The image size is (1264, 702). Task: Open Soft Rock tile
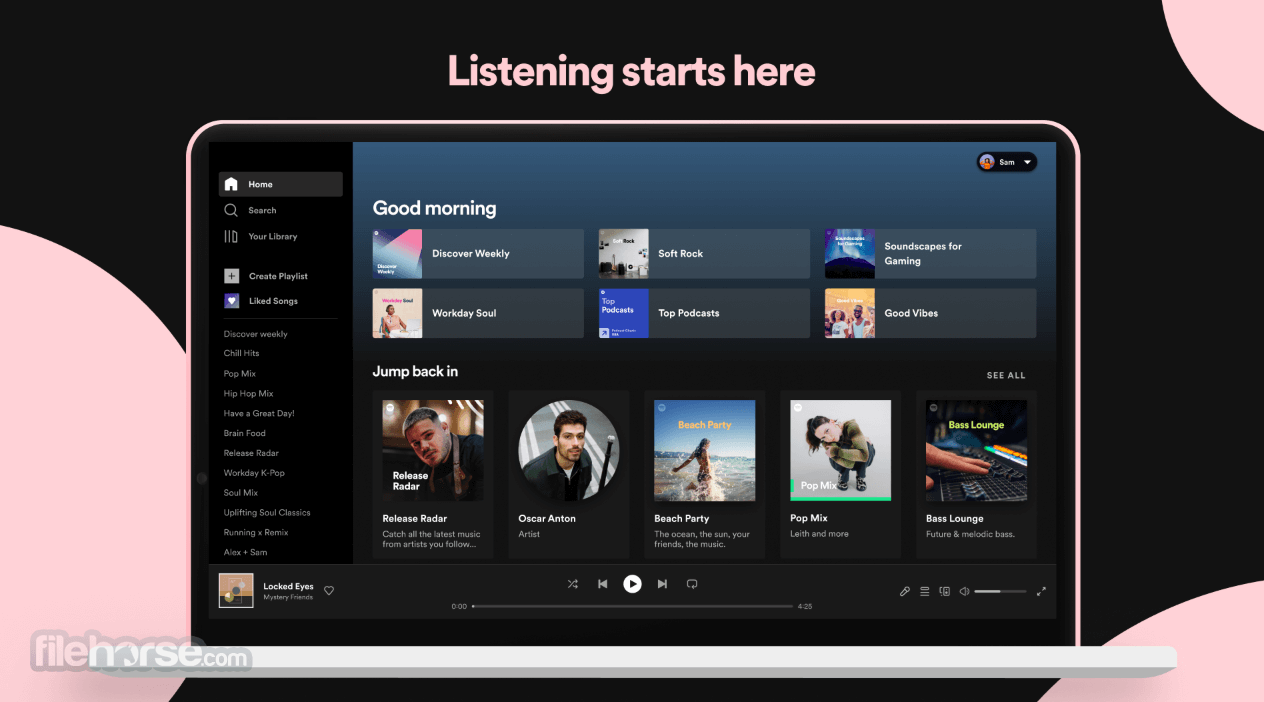point(704,254)
